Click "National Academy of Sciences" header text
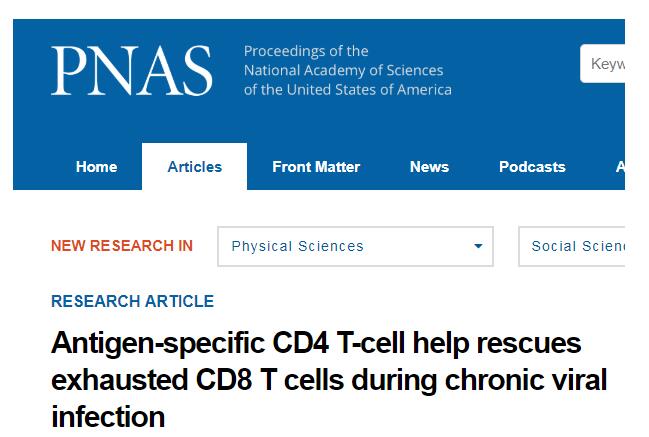This screenshot has height=437, width=649. 344,70
